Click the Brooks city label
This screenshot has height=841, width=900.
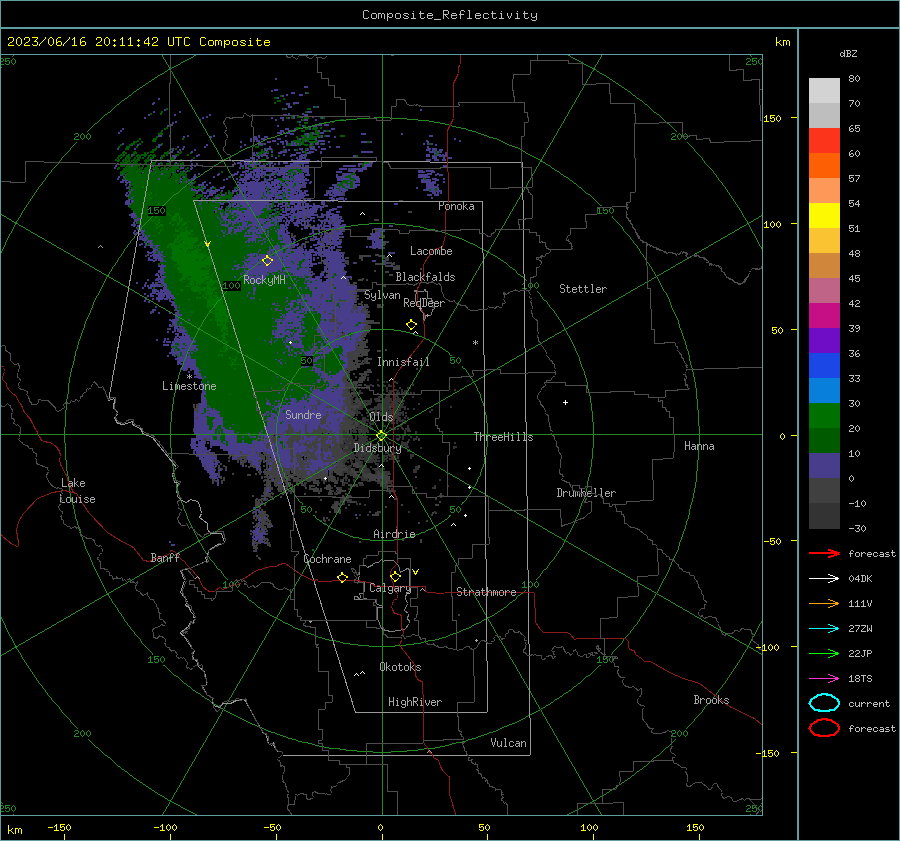[x=711, y=700]
